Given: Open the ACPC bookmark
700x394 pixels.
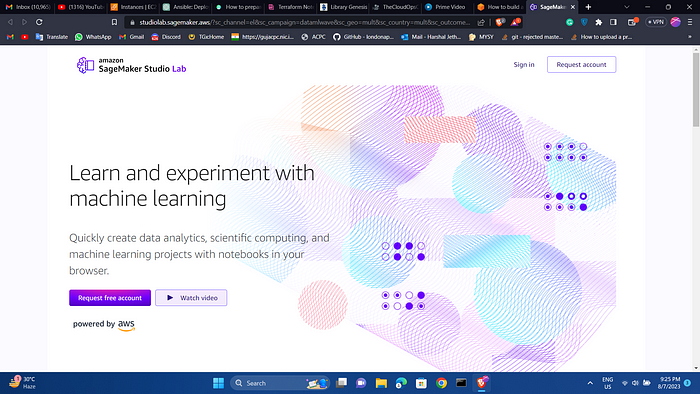Looking at the screenshot, I should [x=313, y=37].
